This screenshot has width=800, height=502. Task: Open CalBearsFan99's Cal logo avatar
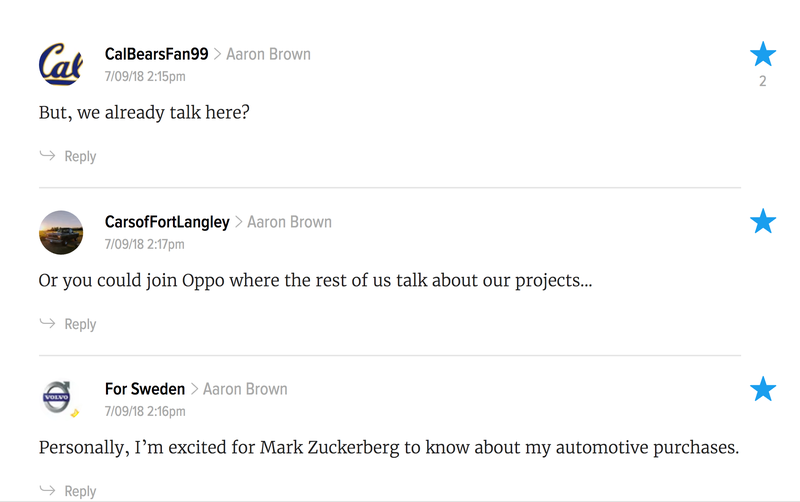[61, 64]
